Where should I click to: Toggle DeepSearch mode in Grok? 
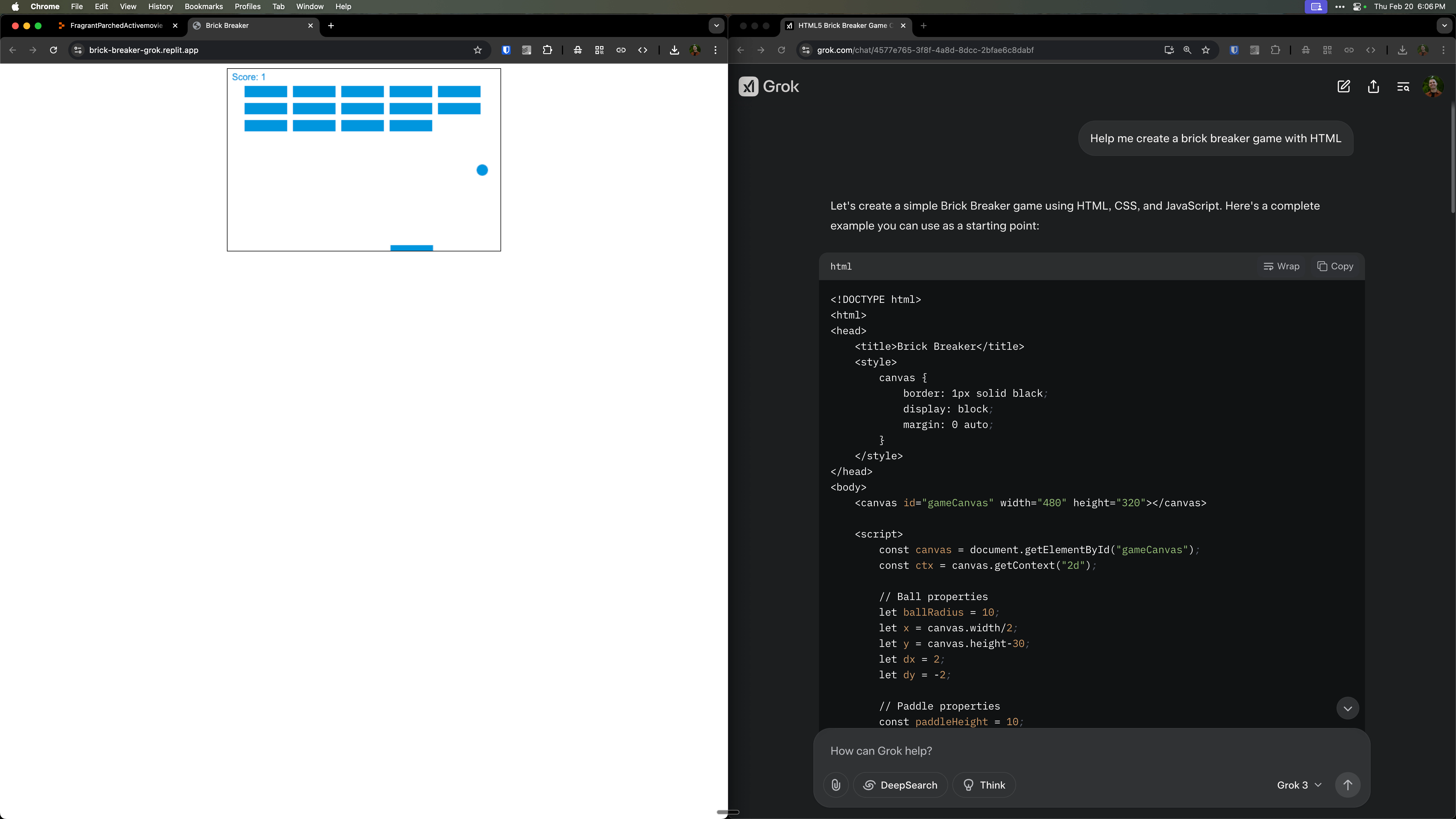click(900, 785)
